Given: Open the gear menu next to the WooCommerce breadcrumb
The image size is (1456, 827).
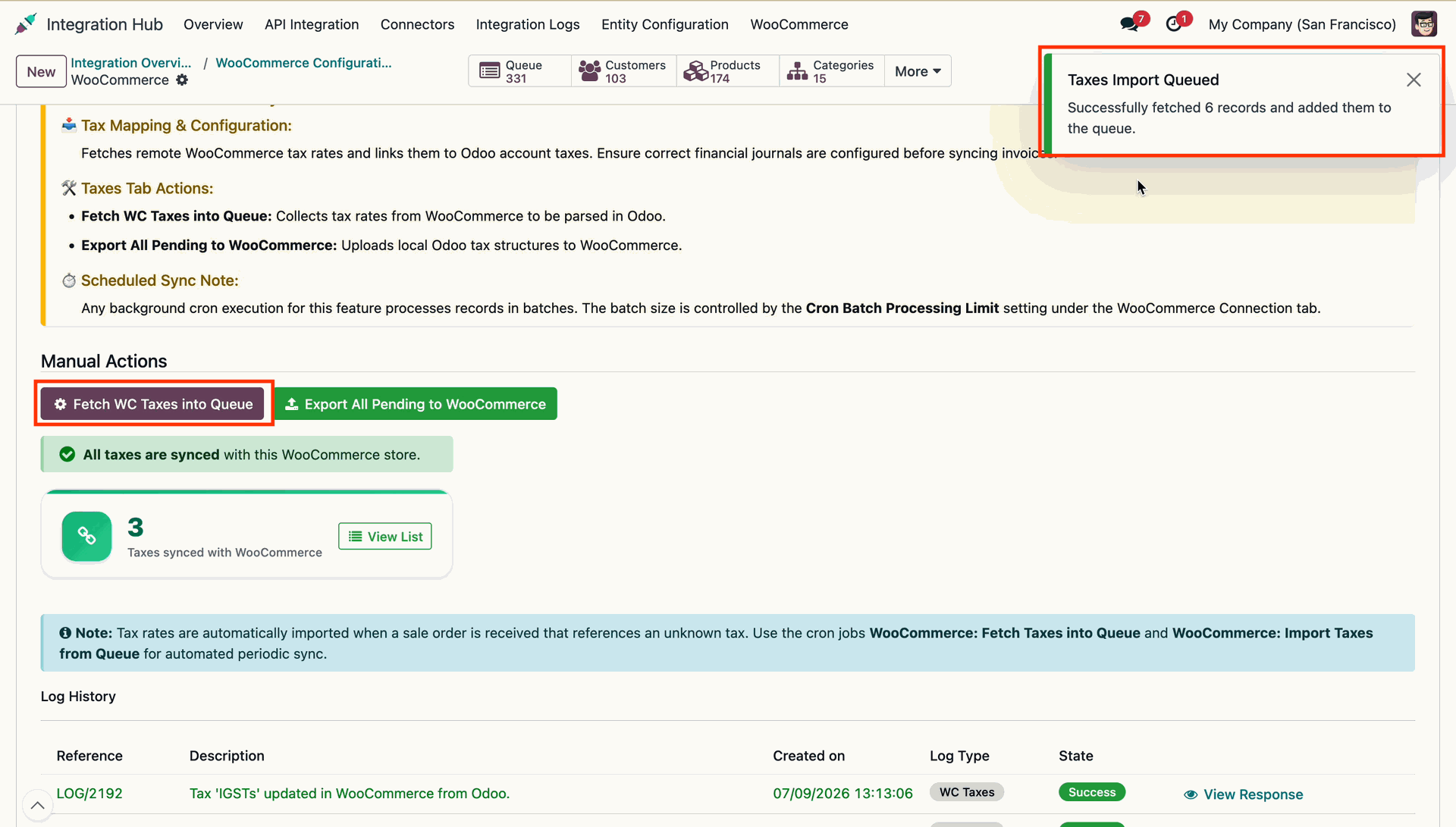Looking at the screenshot, I should 182,80.
